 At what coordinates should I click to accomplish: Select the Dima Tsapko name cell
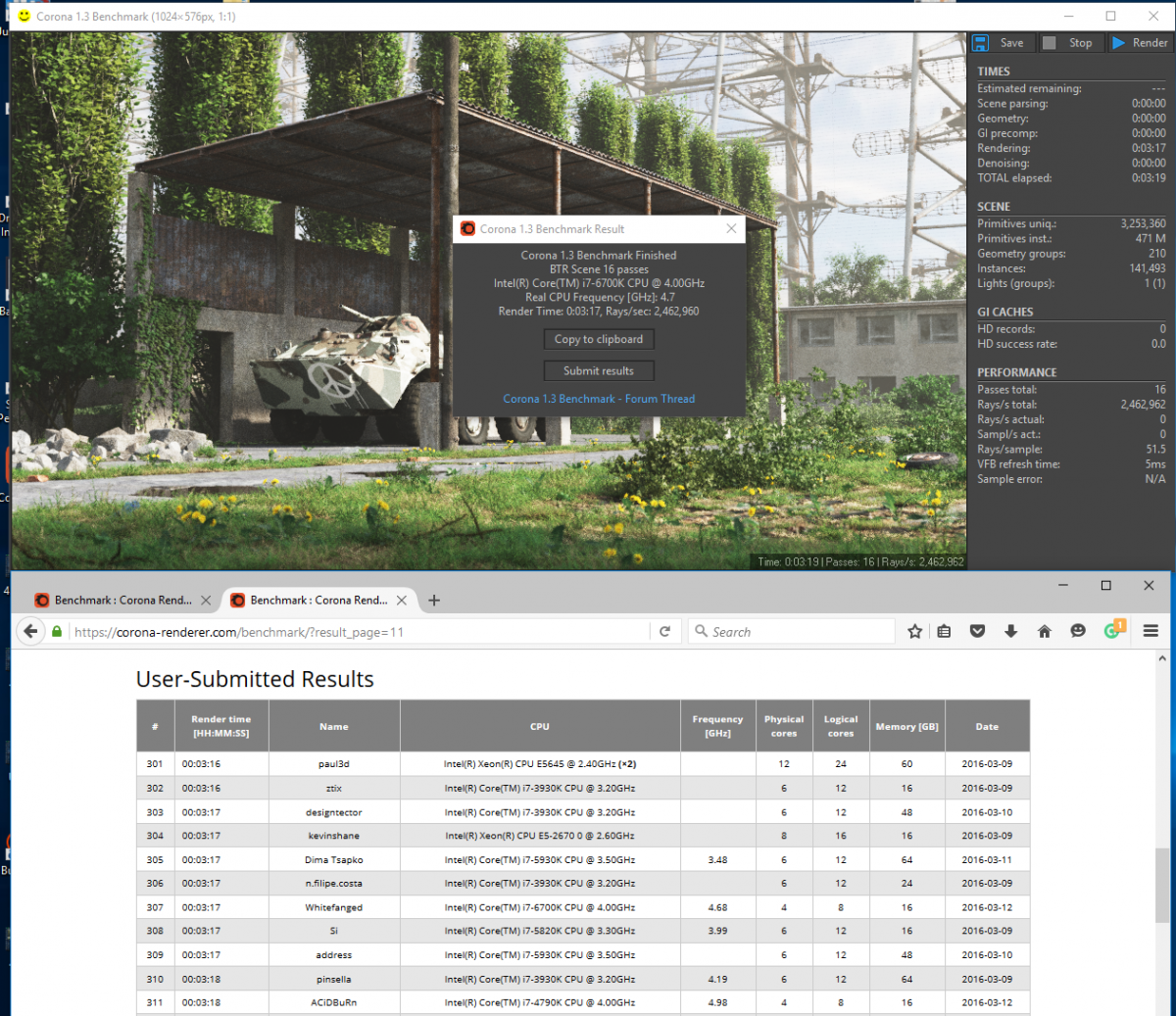[334, 860]
